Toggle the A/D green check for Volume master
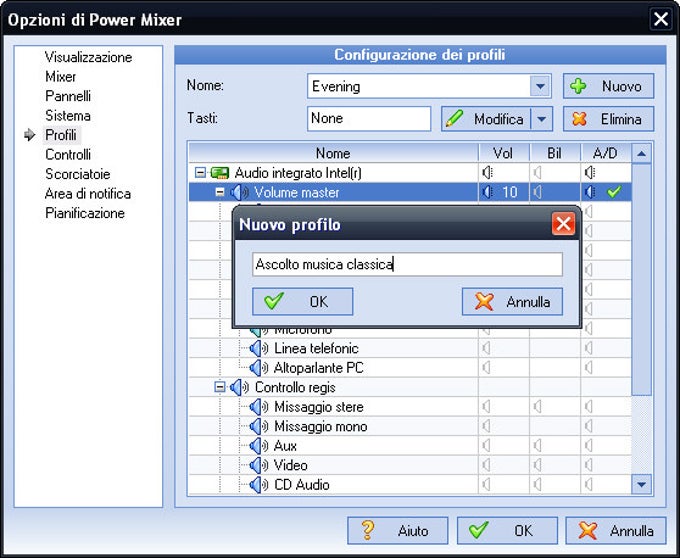 [614, 192]
